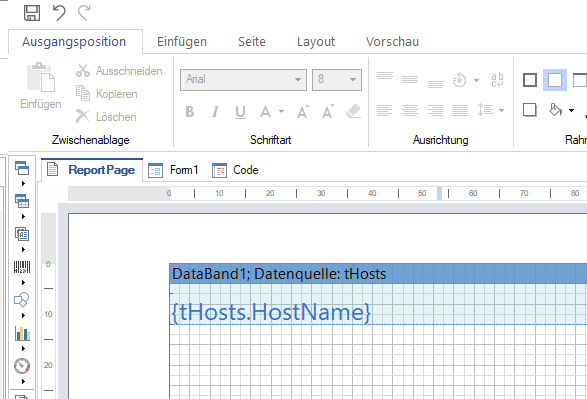Click the Kopieren copy button
The height and width of the screenshot is (399, 587).
click(x=107, y=94)
